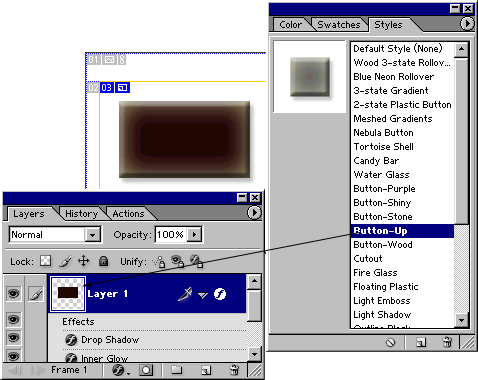Create a new style in the Styles palette
Image resolution: width=478 pixels, height=380 pixels.
[x=421, y=342]
